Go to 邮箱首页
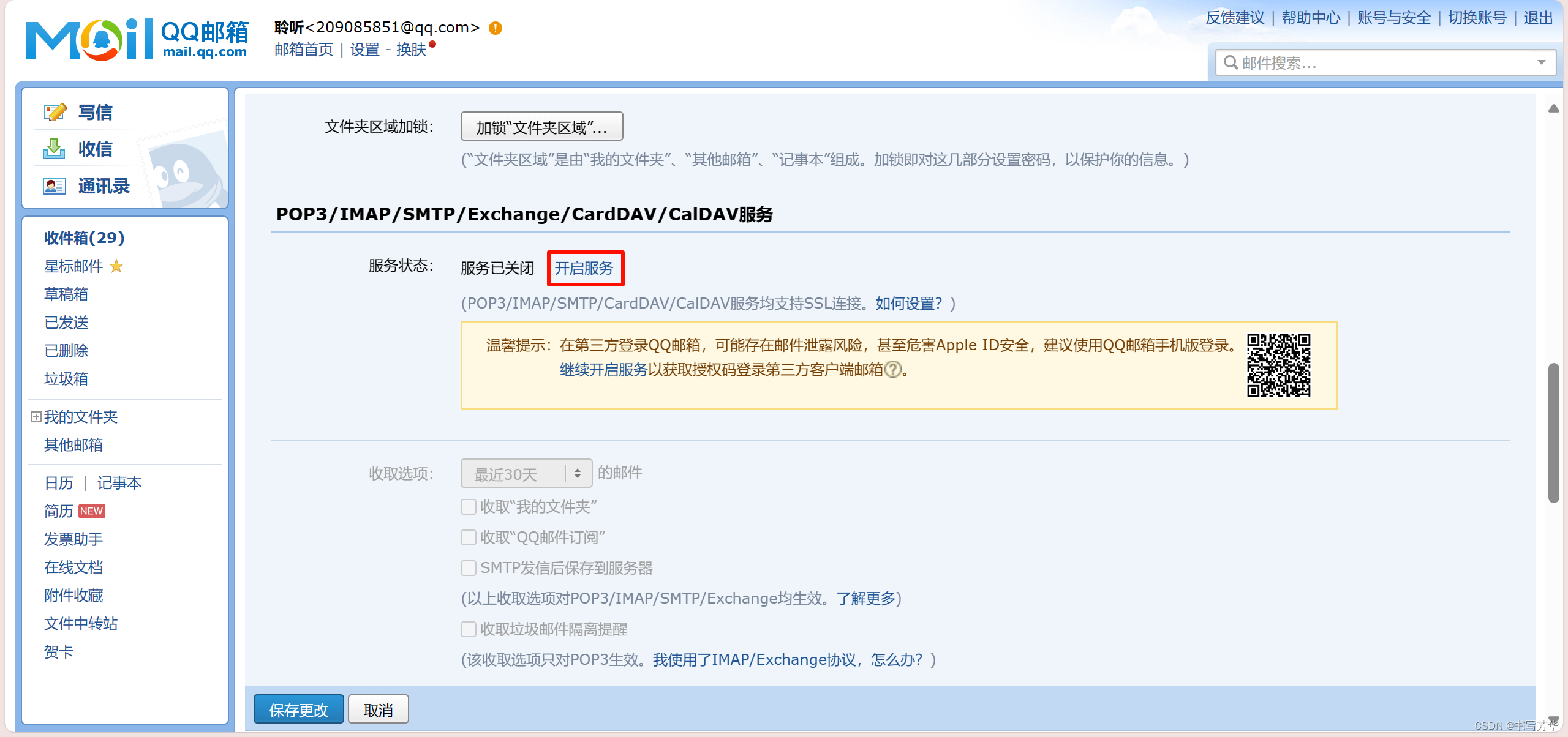The height and width of the screenshot is (737, 1568). click(x=304, y=50)
